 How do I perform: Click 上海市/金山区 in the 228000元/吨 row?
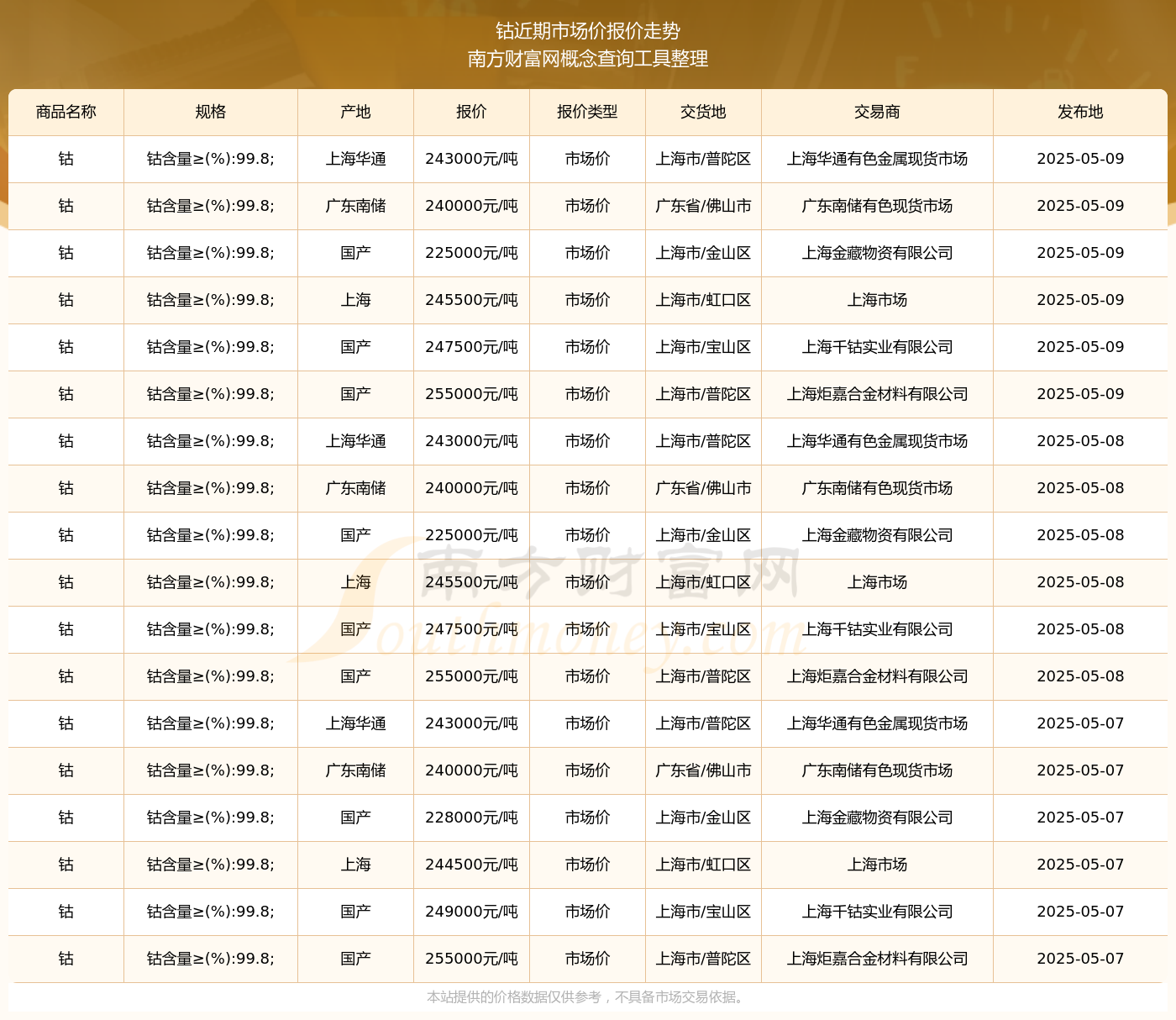click(x=703, y=818)
